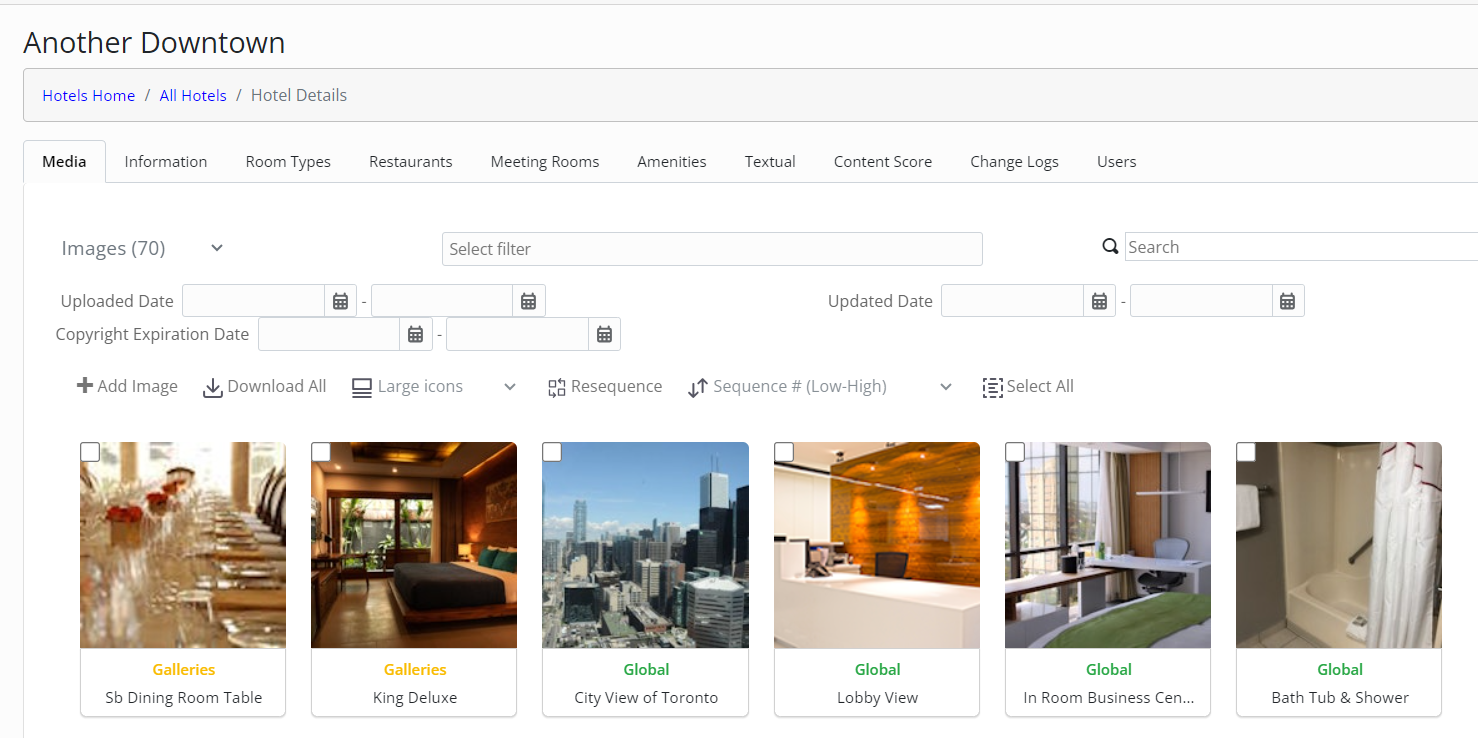Open the Updated Date end calendar picker
Image resolution: width=1478 pixels, height=738 pixels.
pos(1288,301)
